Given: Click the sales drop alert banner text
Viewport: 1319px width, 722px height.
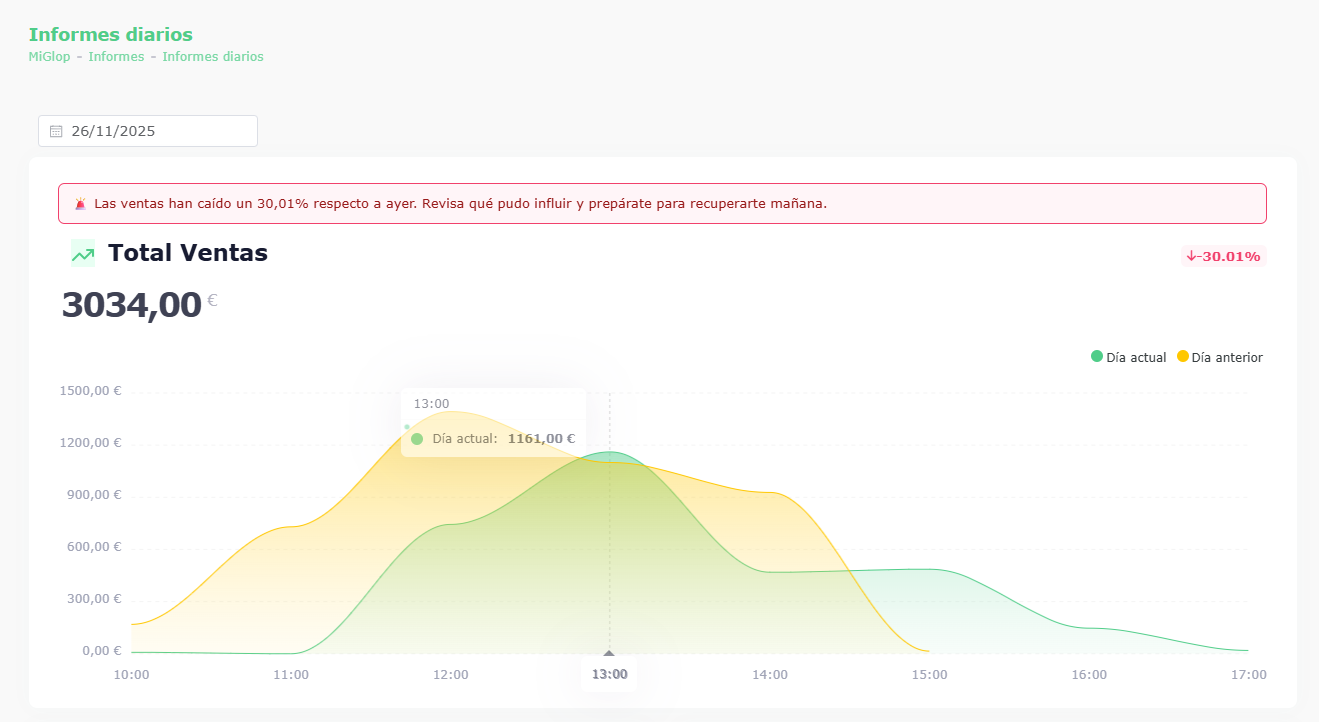Looking at the screenshot, I should (x=460, y=203).
